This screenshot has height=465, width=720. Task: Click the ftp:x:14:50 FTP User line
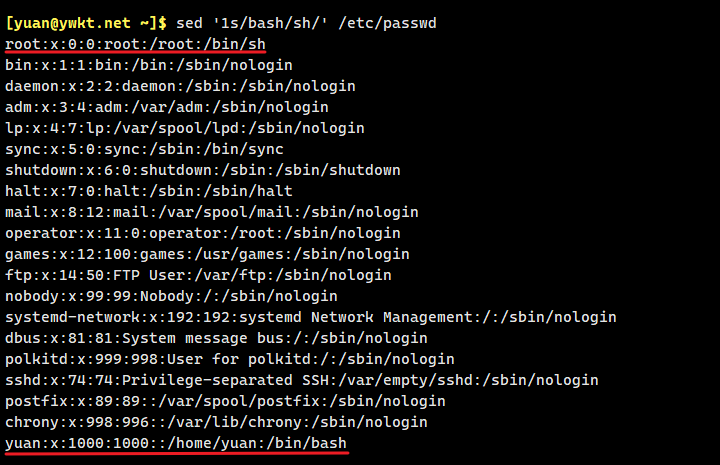coord(198,275)
